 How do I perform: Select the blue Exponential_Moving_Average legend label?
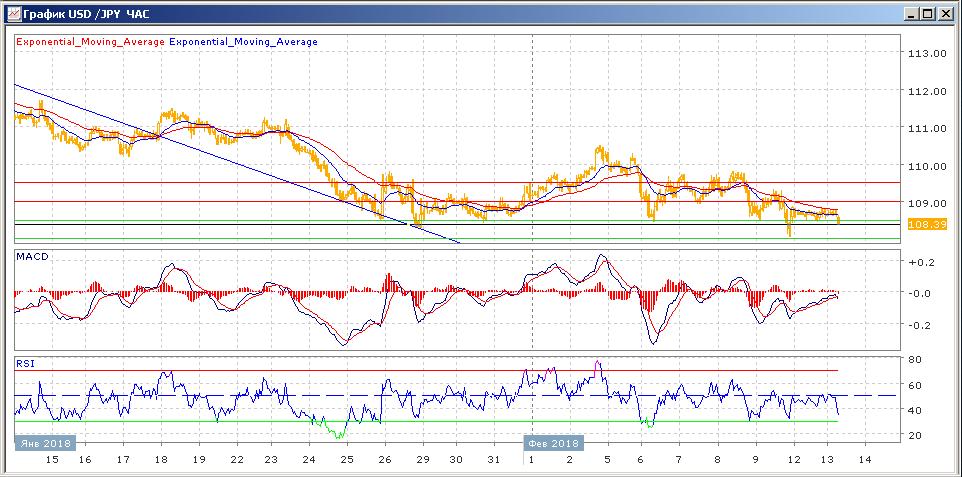coord(244,42)
